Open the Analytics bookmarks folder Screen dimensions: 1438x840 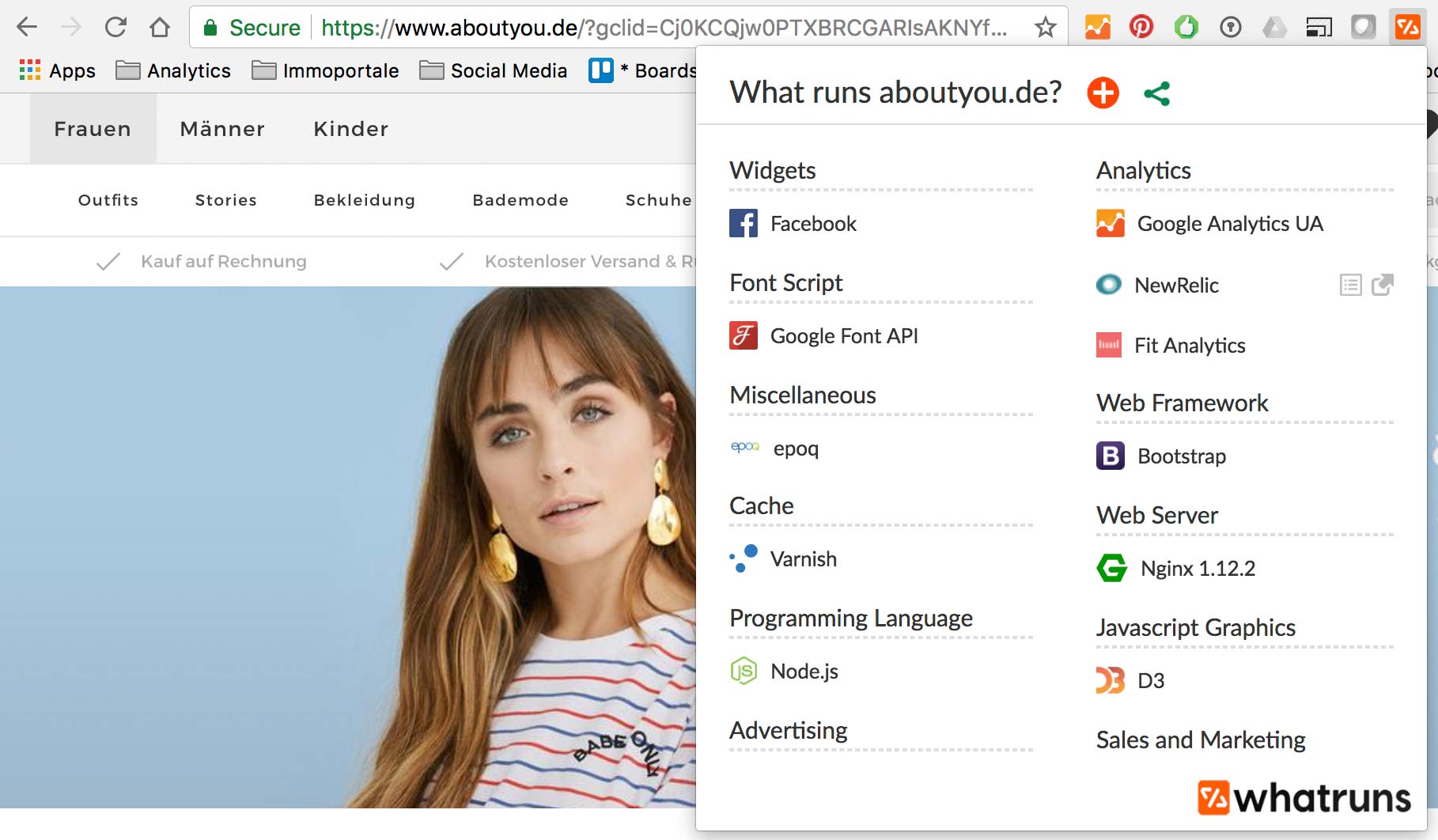(173, 70)
